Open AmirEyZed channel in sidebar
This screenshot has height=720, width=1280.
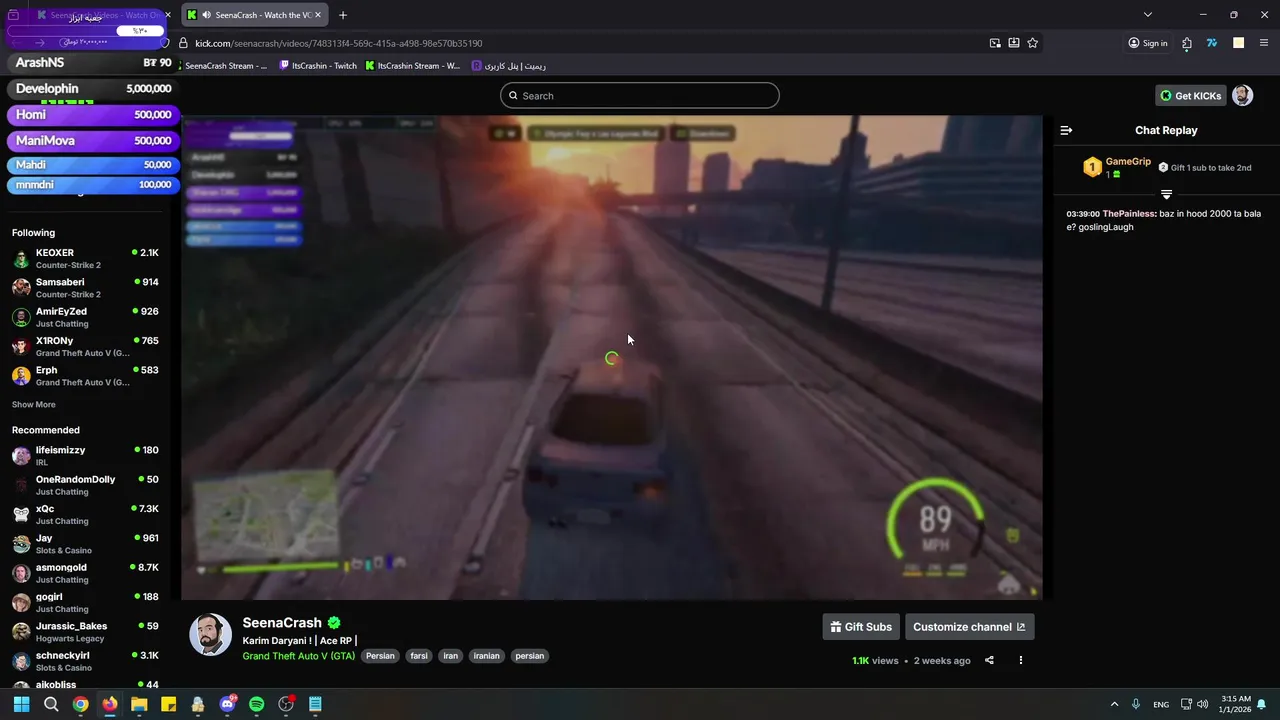[x=86, y=317]
